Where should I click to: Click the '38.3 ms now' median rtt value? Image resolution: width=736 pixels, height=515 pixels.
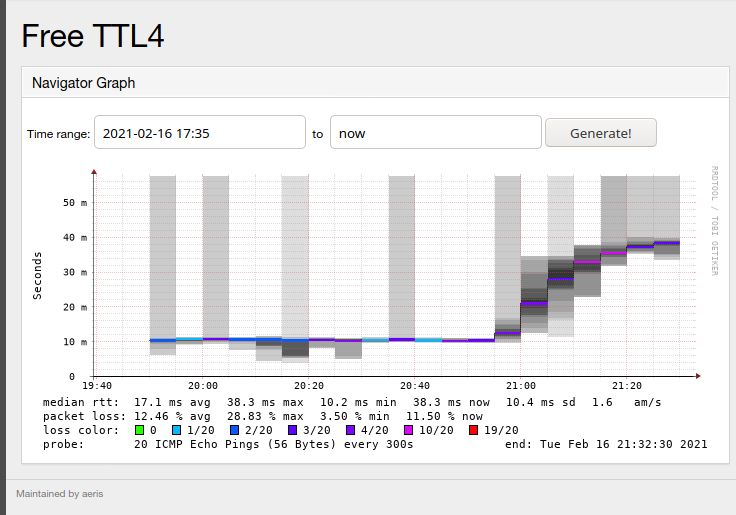click(x=451, y=402)
